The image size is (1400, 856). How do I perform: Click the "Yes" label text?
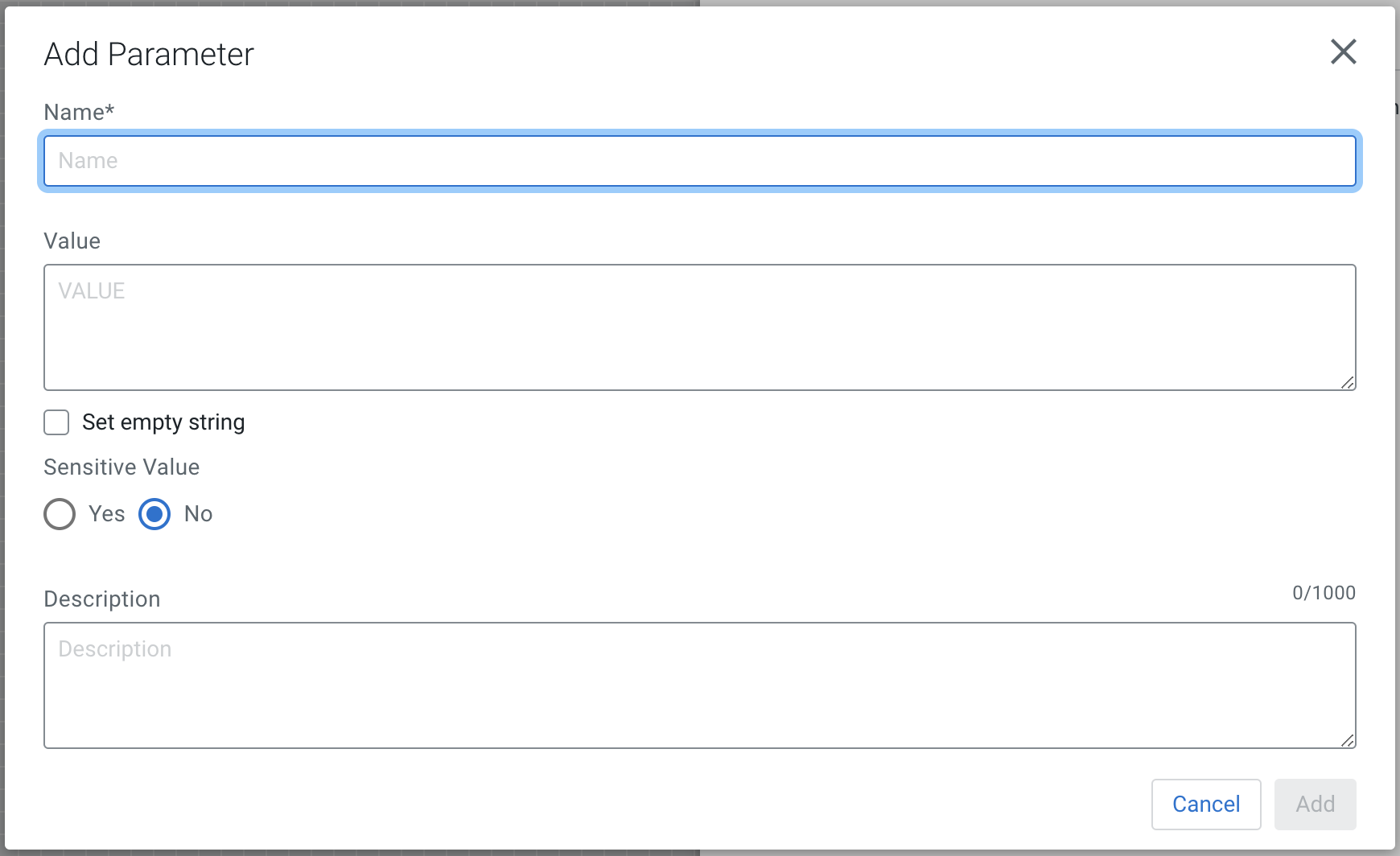(106, 514)
